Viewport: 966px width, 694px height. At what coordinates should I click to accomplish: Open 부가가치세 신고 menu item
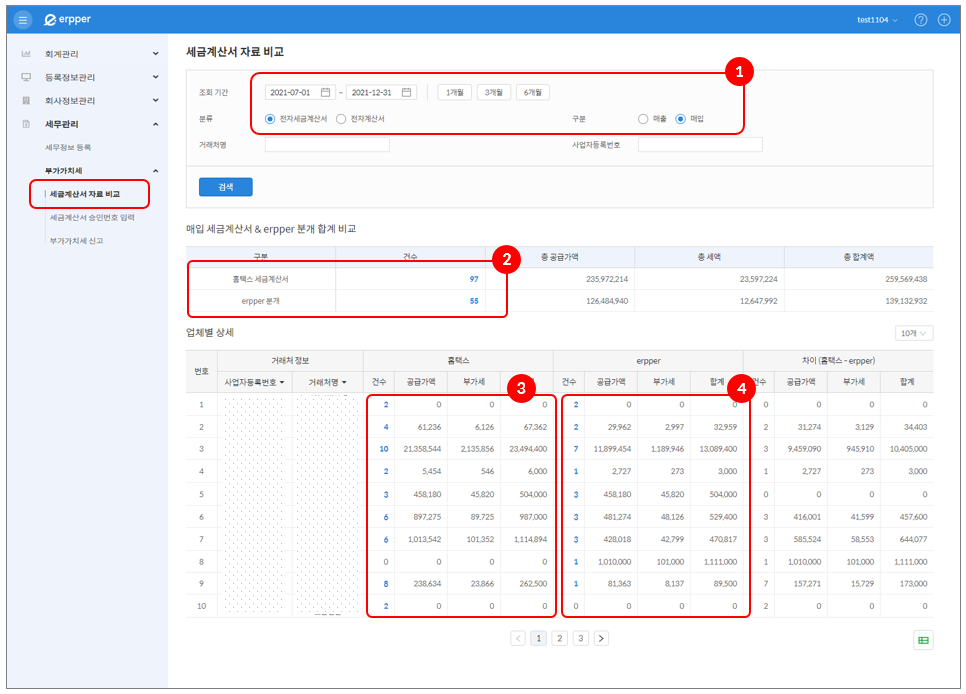(x=76, y=241)
